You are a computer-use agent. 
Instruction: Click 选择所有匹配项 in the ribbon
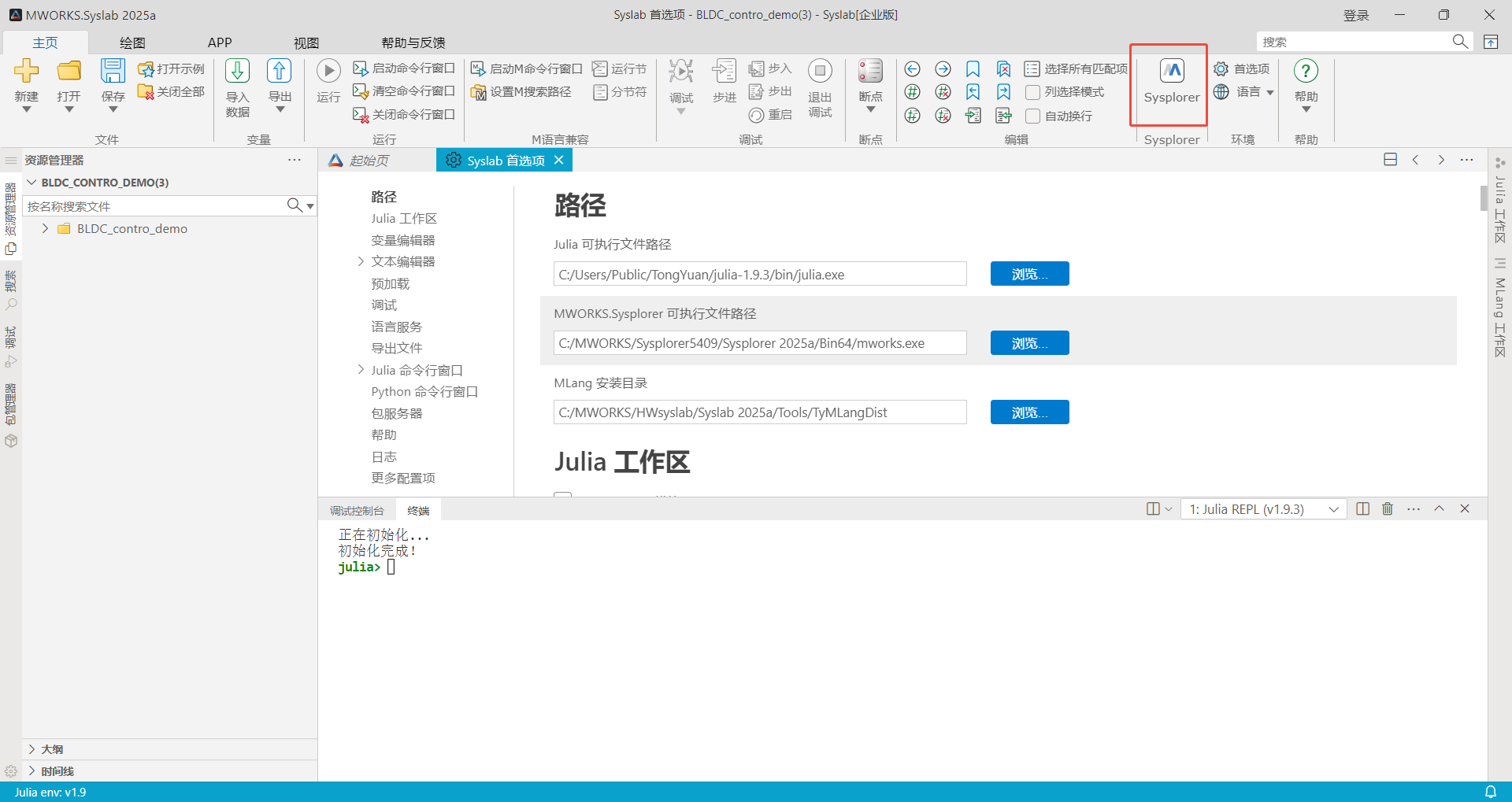pyautogui.click(x=1076, y=69)
